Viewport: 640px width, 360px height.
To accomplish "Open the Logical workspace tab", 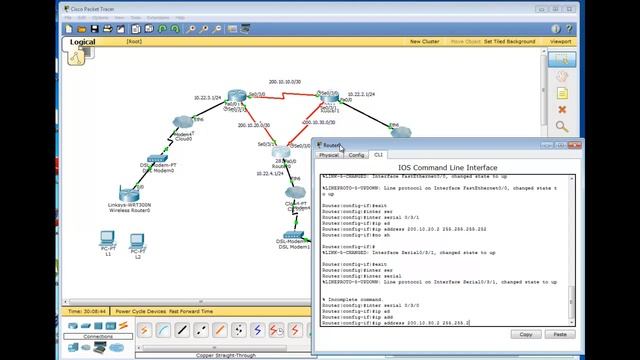I will 82,42.
